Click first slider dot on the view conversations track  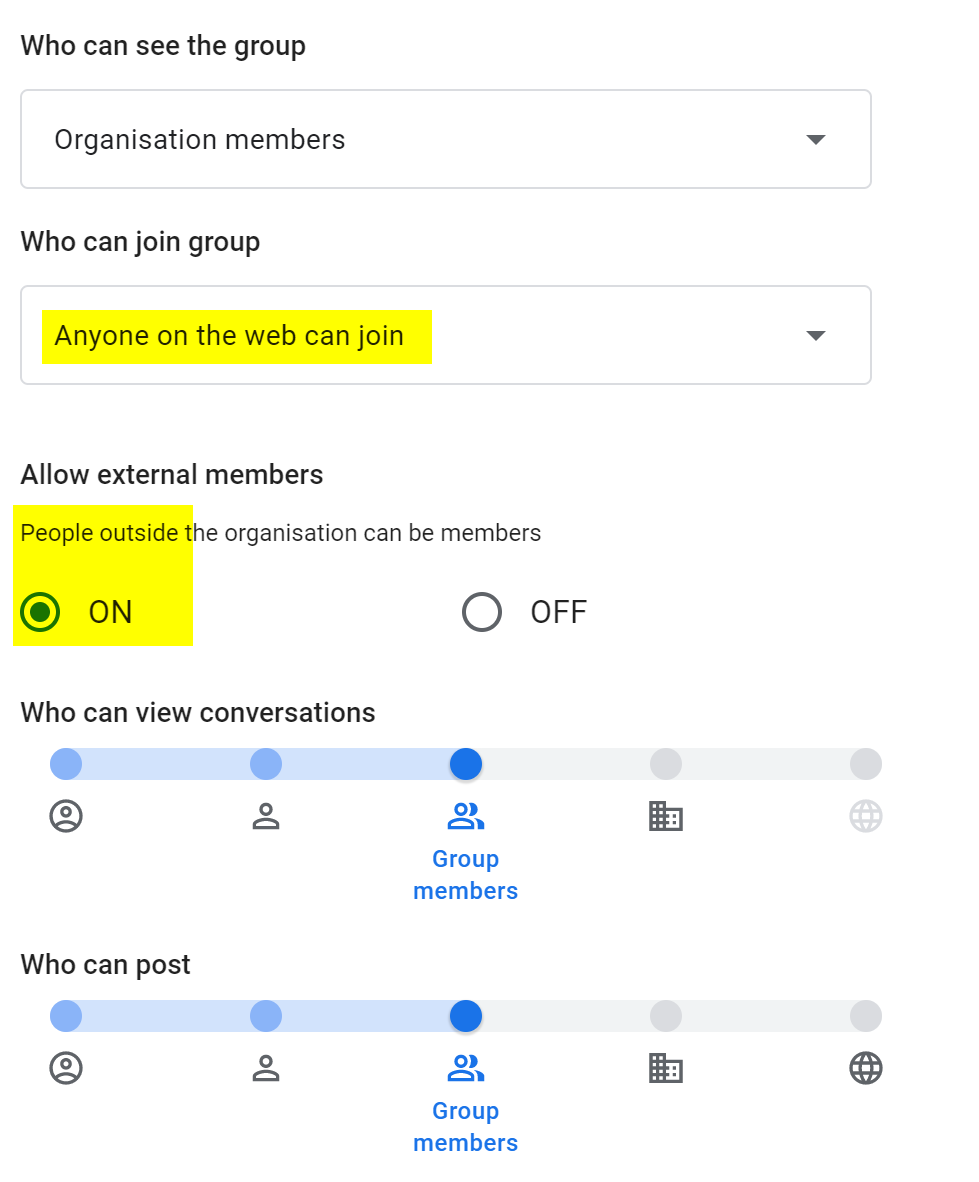[66, 764]
